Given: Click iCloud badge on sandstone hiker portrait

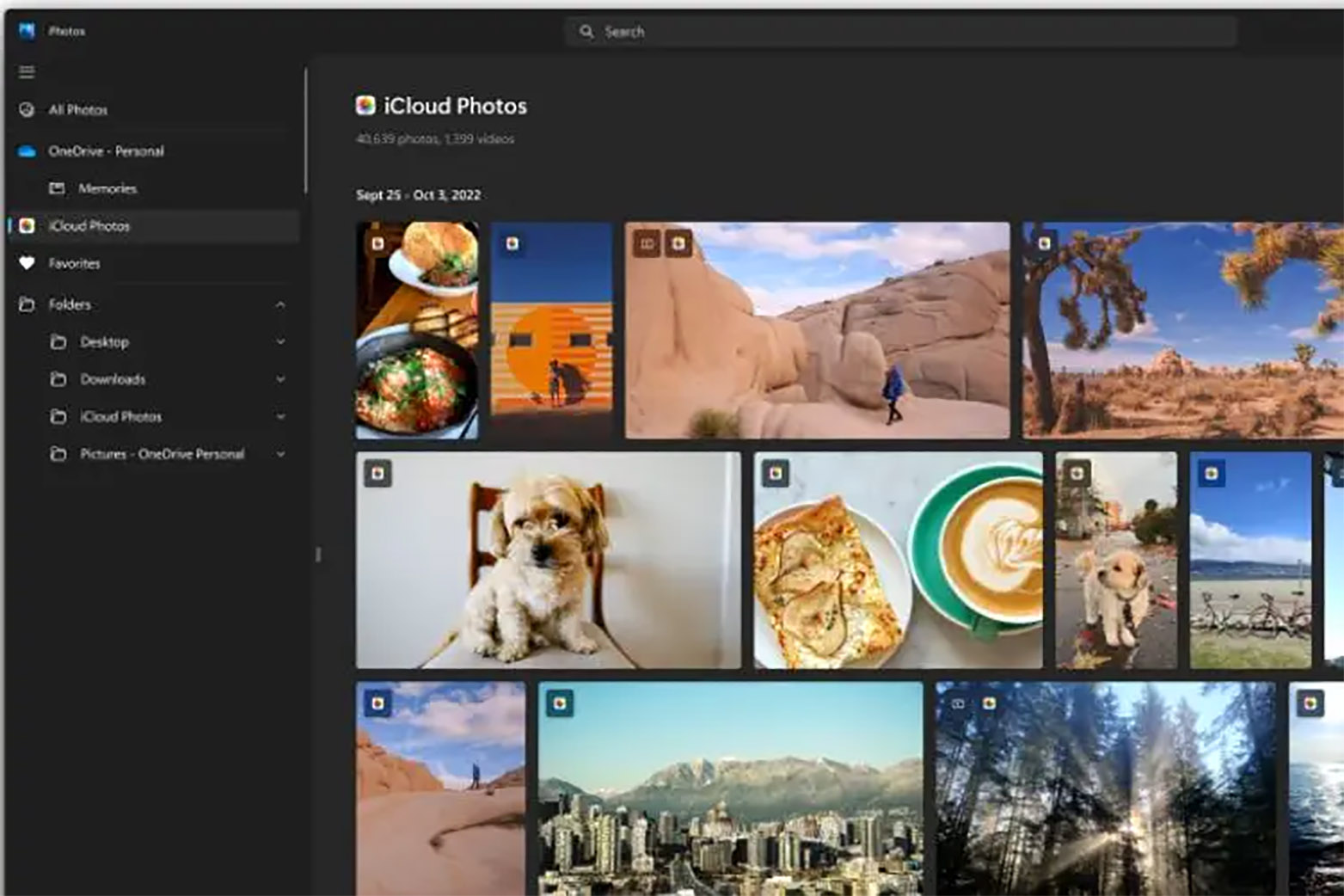Looking at the screenshot, I should coord(377,703).
